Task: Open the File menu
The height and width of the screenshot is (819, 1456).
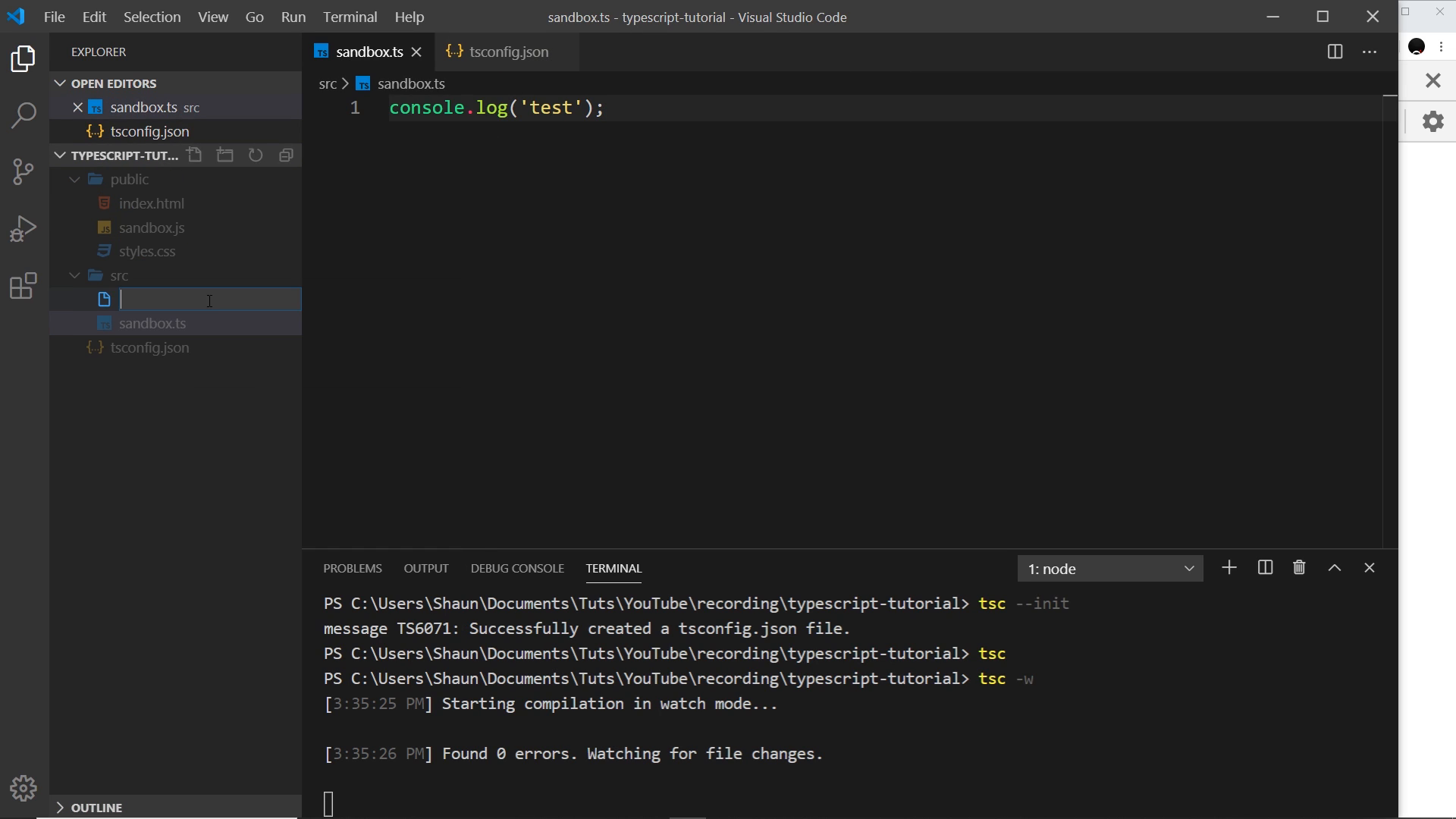Action: click(54, 17)
